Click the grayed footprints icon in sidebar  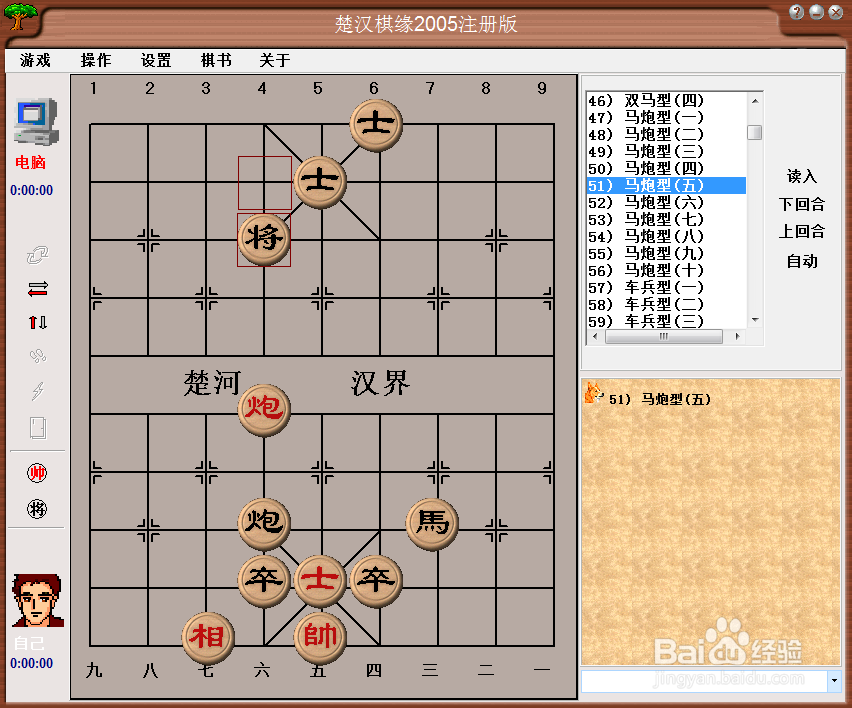click(37, 356)
